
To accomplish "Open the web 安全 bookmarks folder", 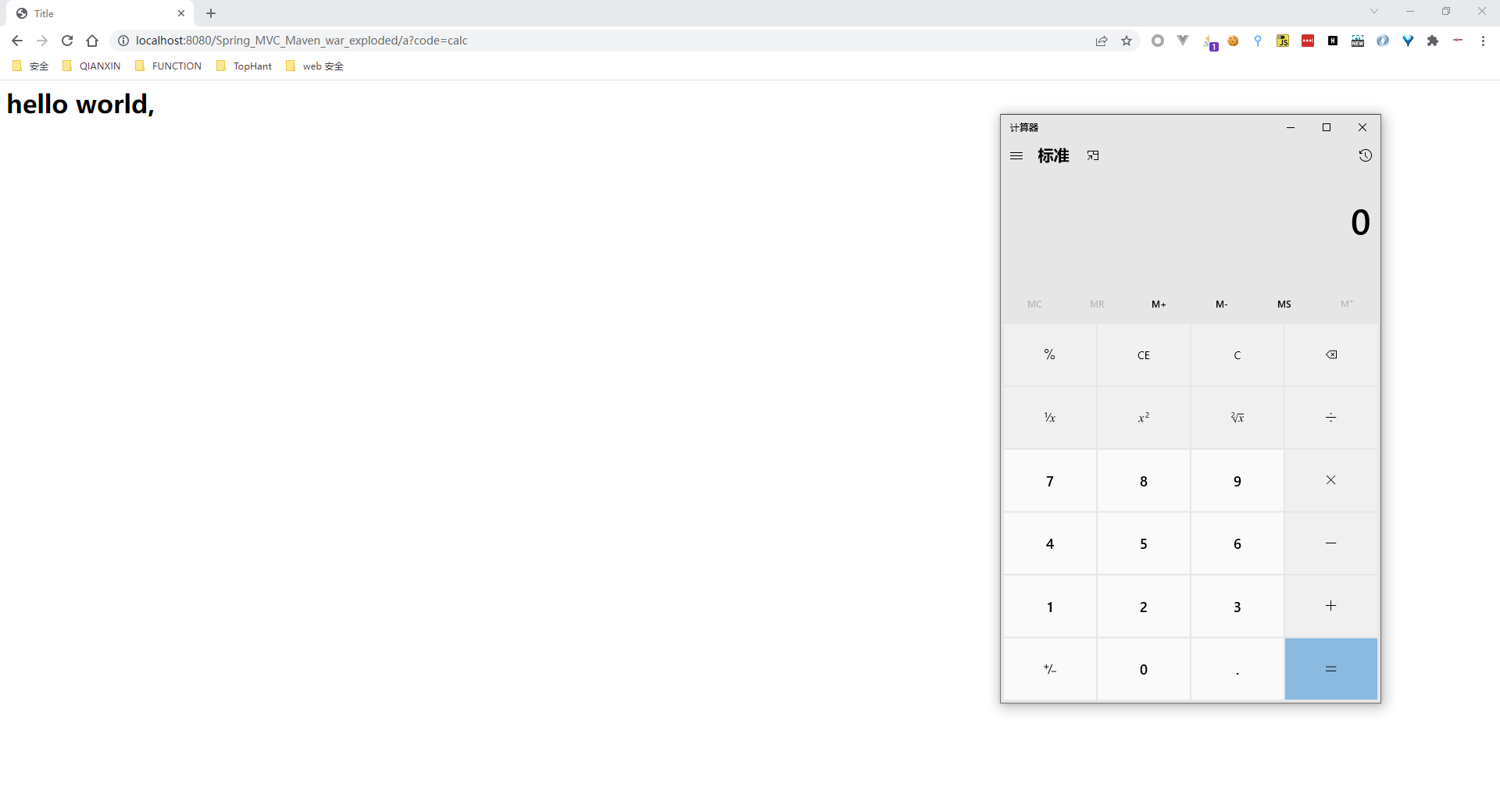I will 315,66.
